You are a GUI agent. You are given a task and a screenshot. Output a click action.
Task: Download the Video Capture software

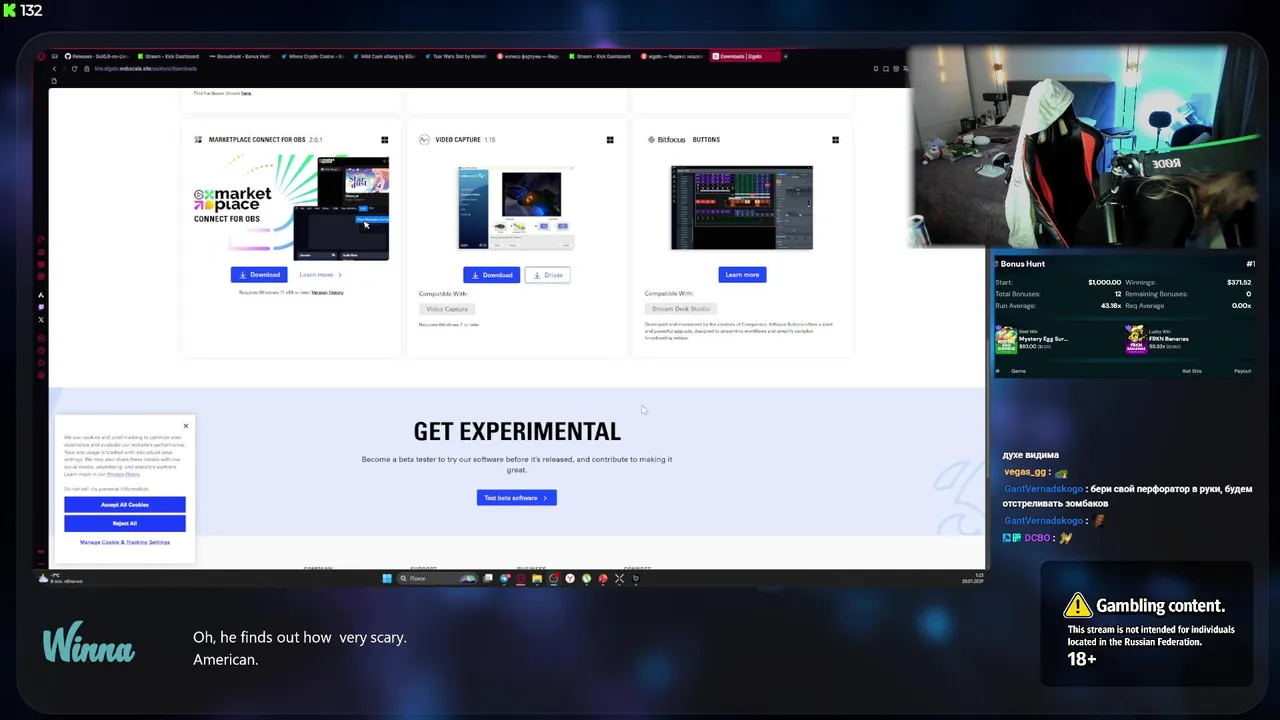[x=491, y=275]
